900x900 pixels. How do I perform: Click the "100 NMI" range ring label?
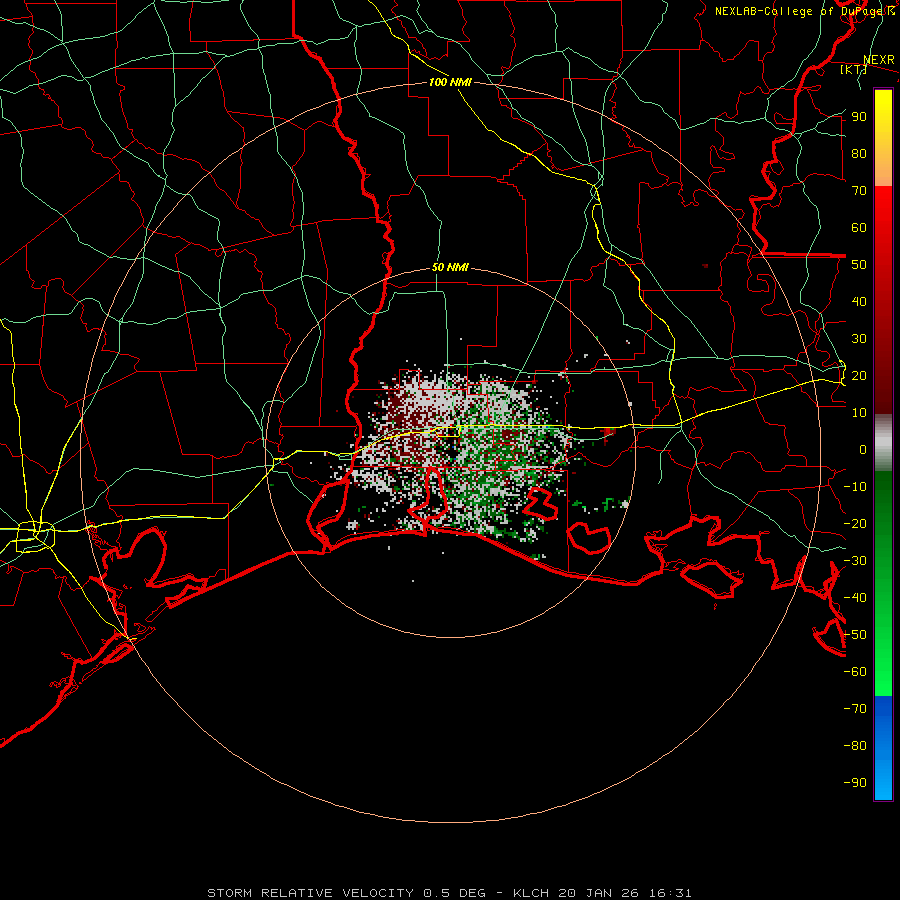coord(450,82)
